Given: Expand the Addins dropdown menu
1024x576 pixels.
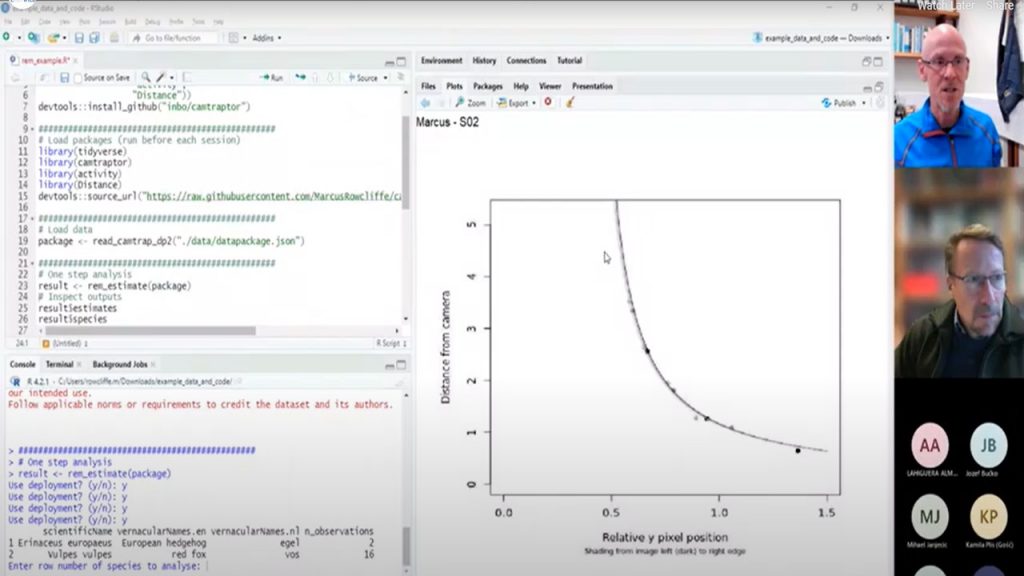Looking at the screenshot, I should (x=266, y=38).
